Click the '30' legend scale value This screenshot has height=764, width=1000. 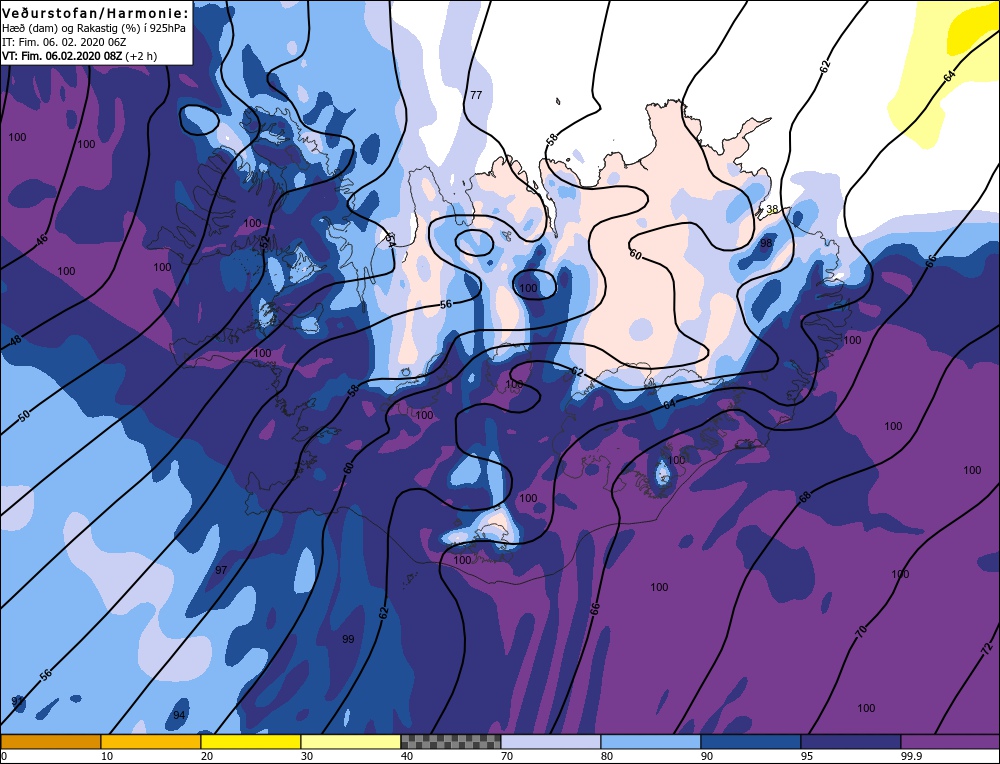[x=307, y=756]
